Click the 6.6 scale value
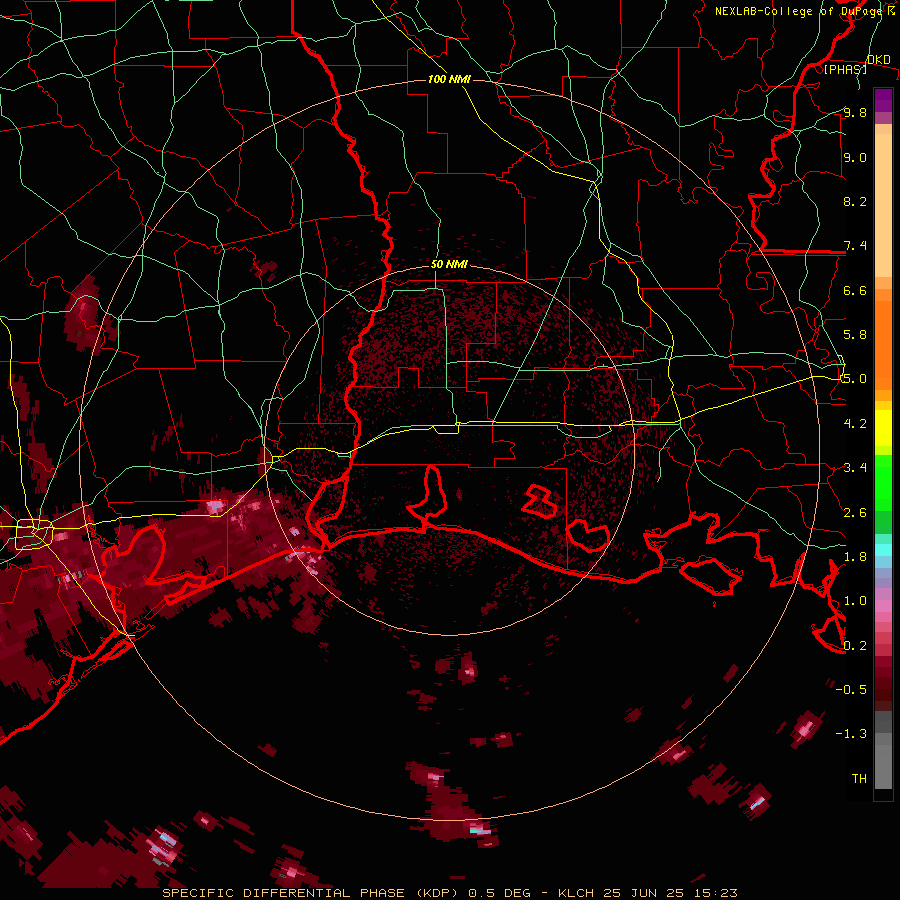This screenshot has width=900, height=900. [x=855, y=290]
